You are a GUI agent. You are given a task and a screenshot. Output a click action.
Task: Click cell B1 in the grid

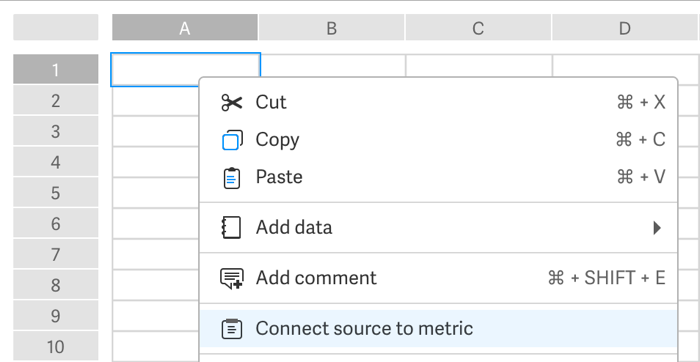(x=333, y=66)
